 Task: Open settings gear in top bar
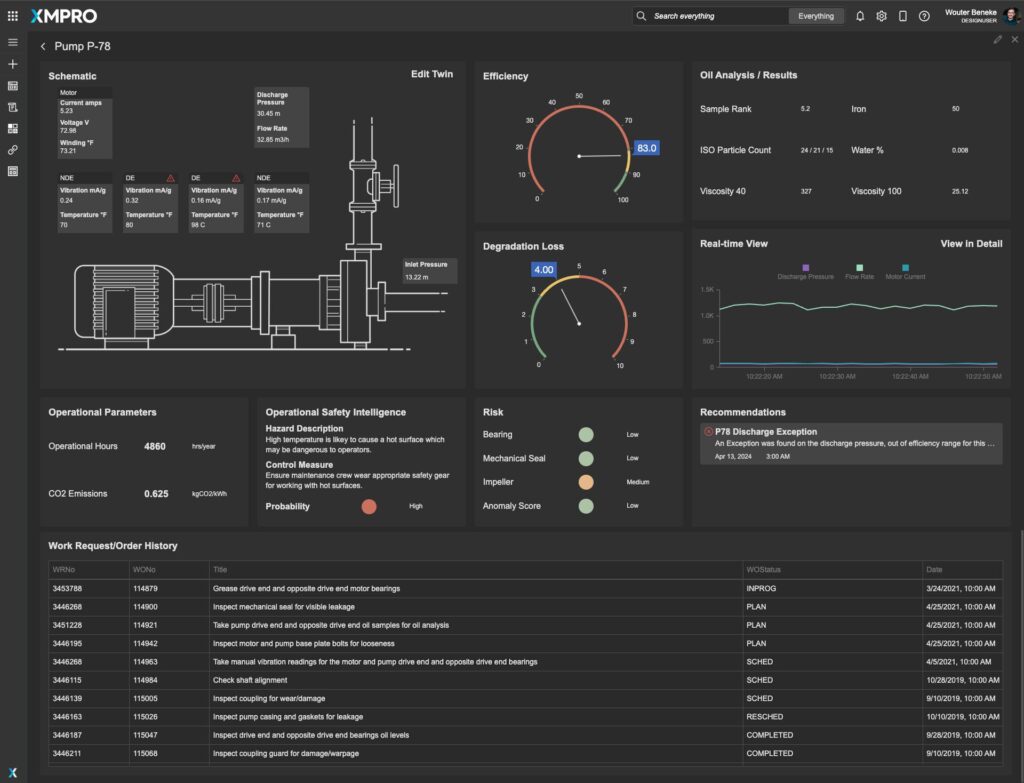pos(881,16)
